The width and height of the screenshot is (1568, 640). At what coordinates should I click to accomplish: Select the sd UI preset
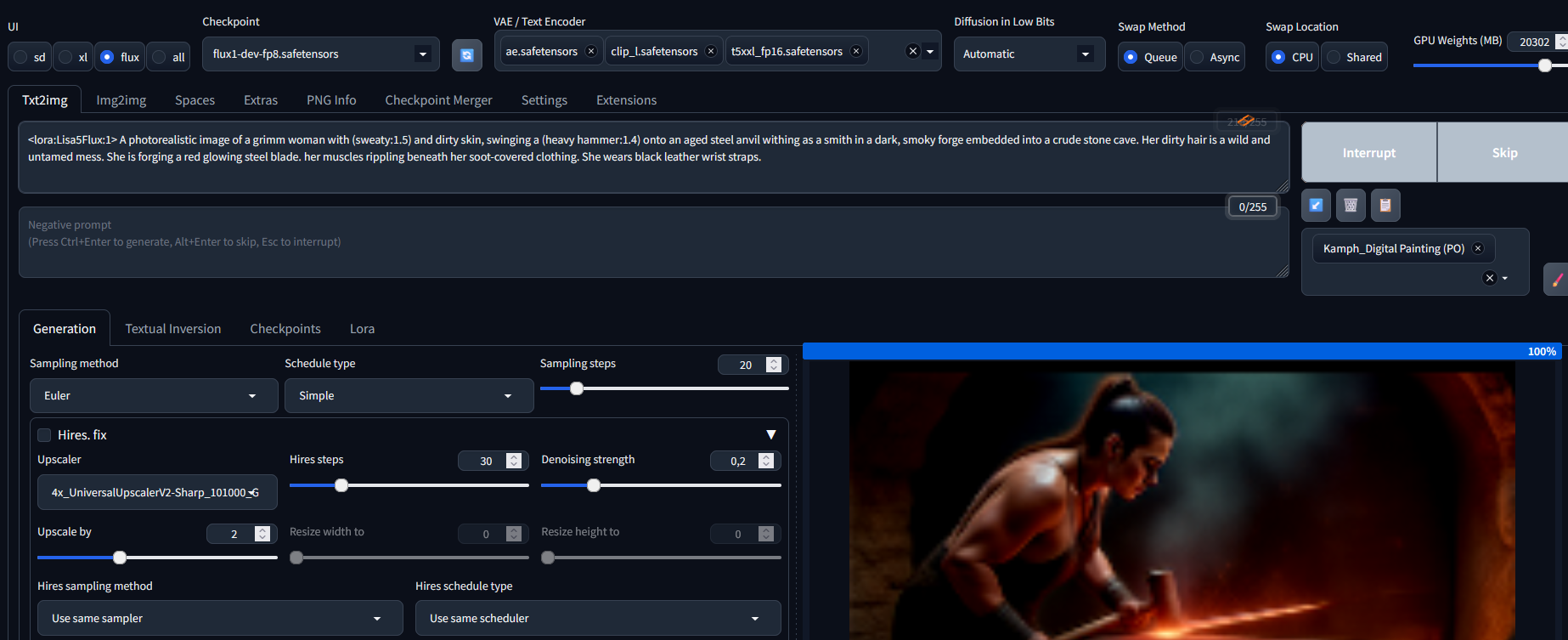[29, 57]
